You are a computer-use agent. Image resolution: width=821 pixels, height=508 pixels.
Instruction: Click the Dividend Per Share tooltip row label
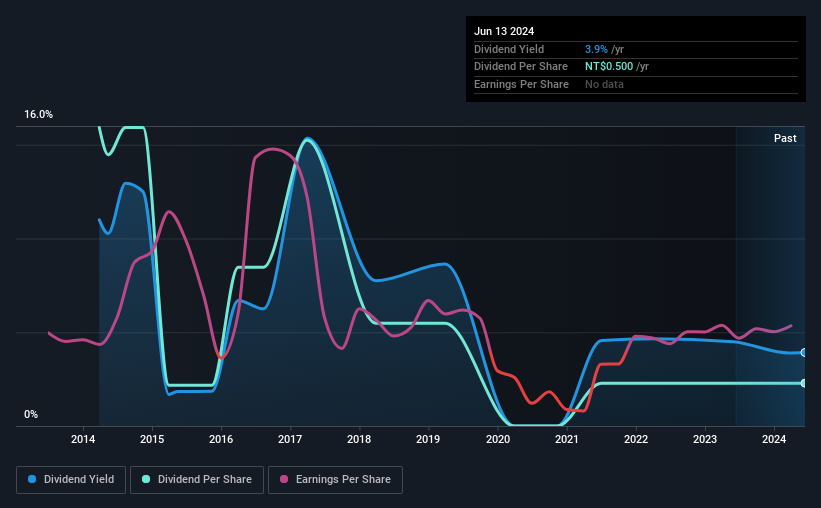point(520,67)
